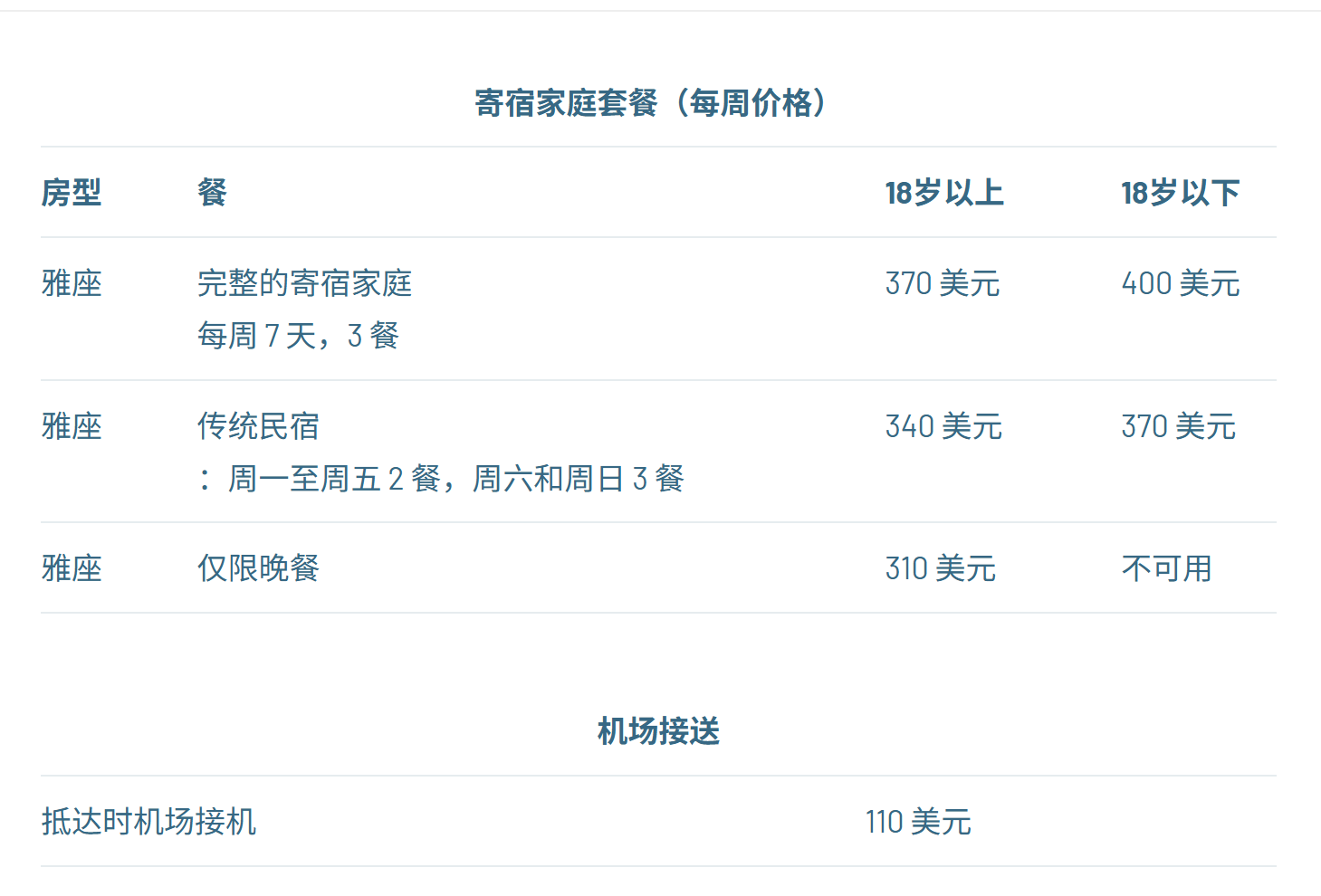Select the 370 美元 under-18 price for 传统民宿

click(1179, 426)
